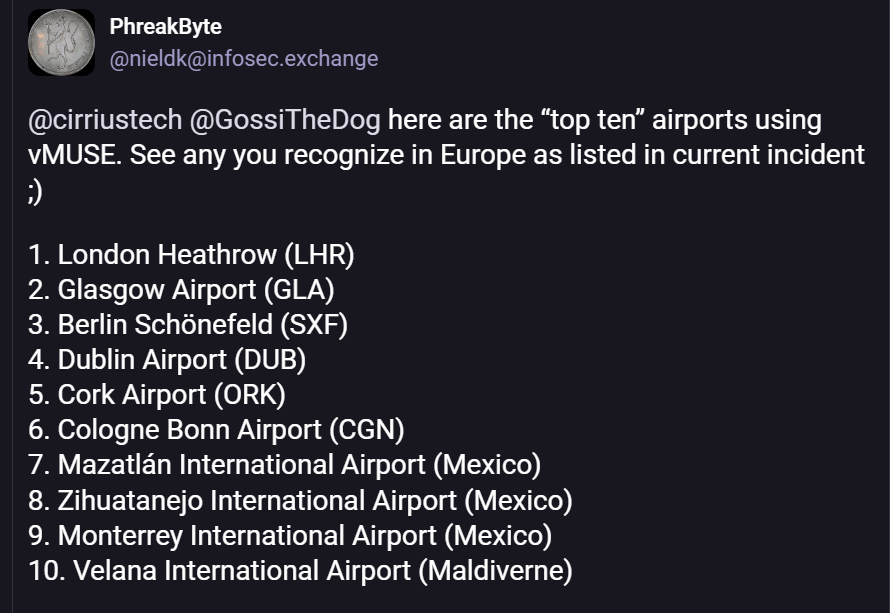This screenshot has width=890, height=613.
Task: Open the PhreakByte display name profile
Action: [x=165, y=27]
